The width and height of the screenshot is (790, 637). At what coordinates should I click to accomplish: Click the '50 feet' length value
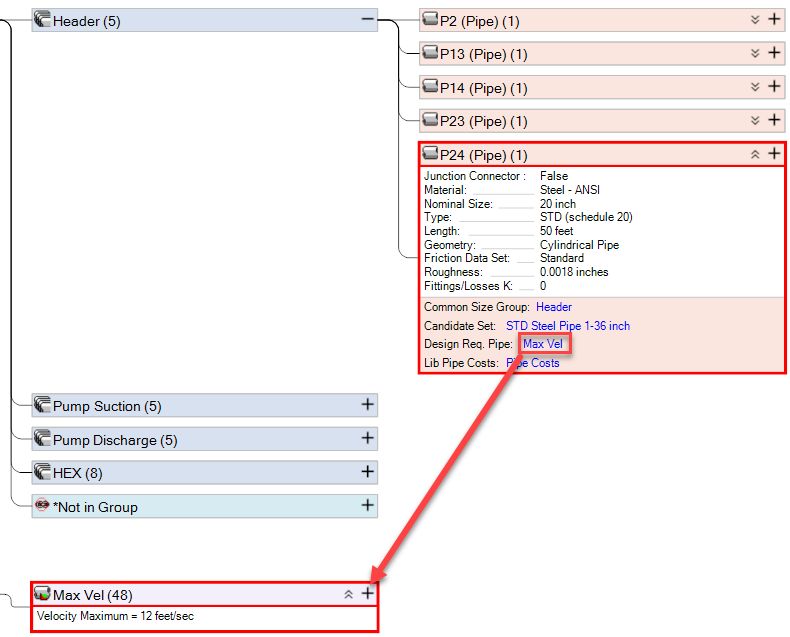(557, 231)
